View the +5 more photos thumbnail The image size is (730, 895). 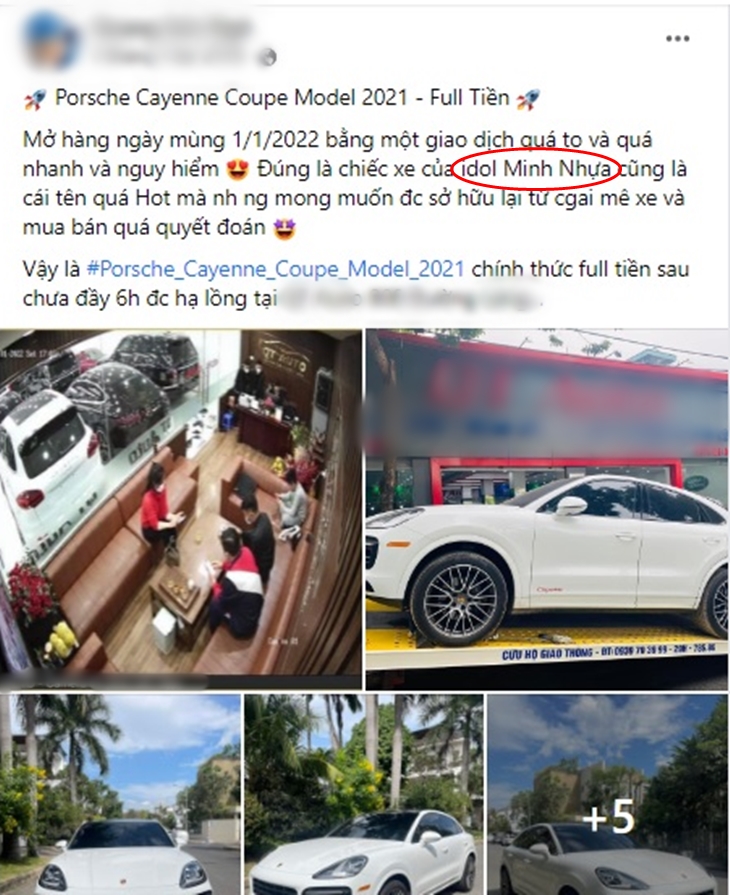608,795
